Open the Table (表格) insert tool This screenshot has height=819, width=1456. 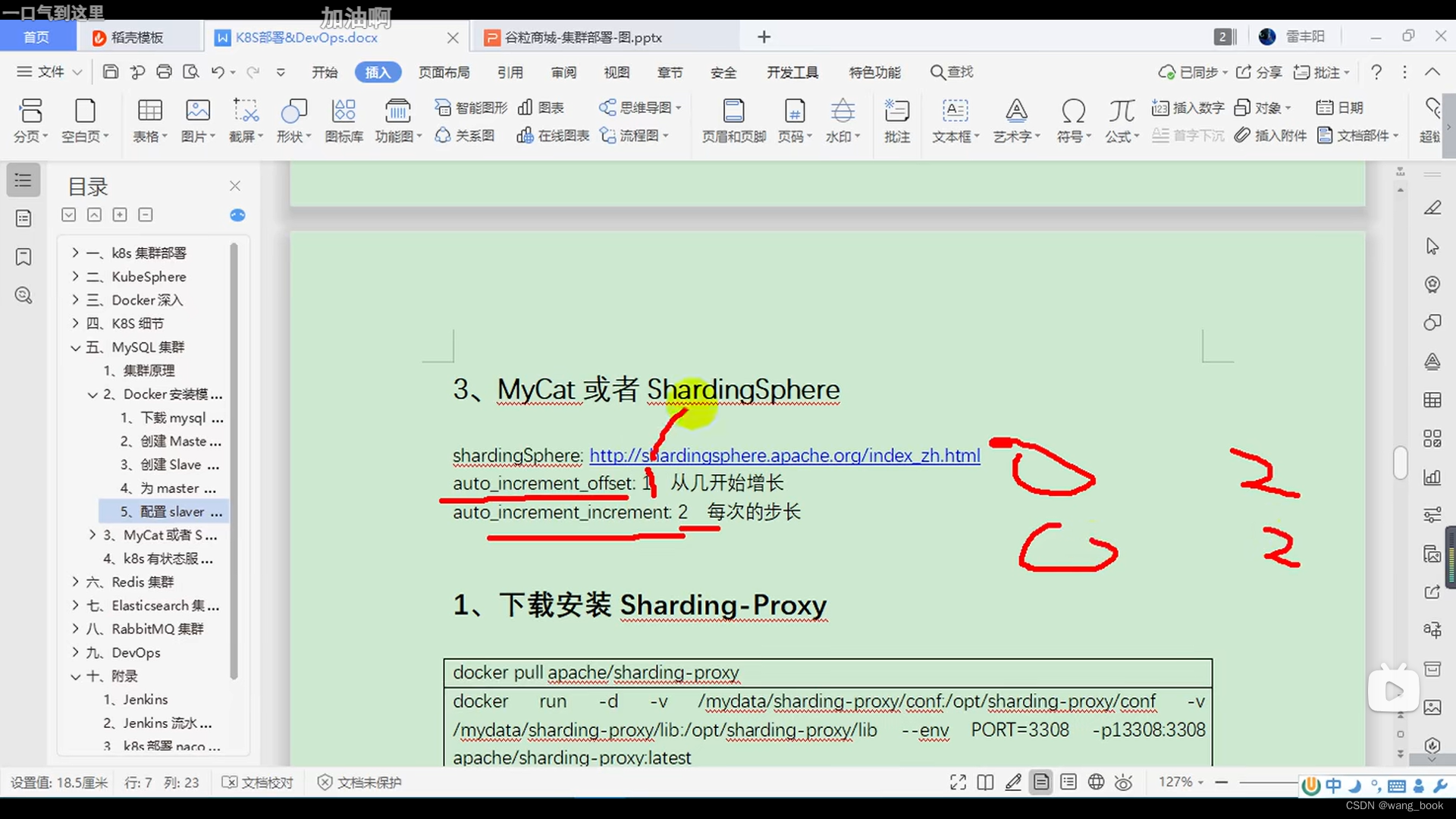pyautogui.click(x=149, y=120)
